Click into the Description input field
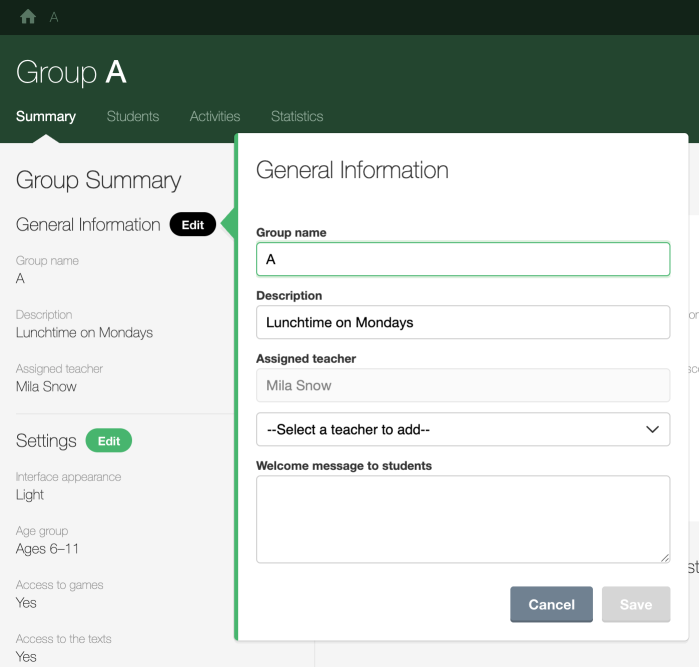The image size is (699, 667). pyautogui.click(x=462, y=322)
